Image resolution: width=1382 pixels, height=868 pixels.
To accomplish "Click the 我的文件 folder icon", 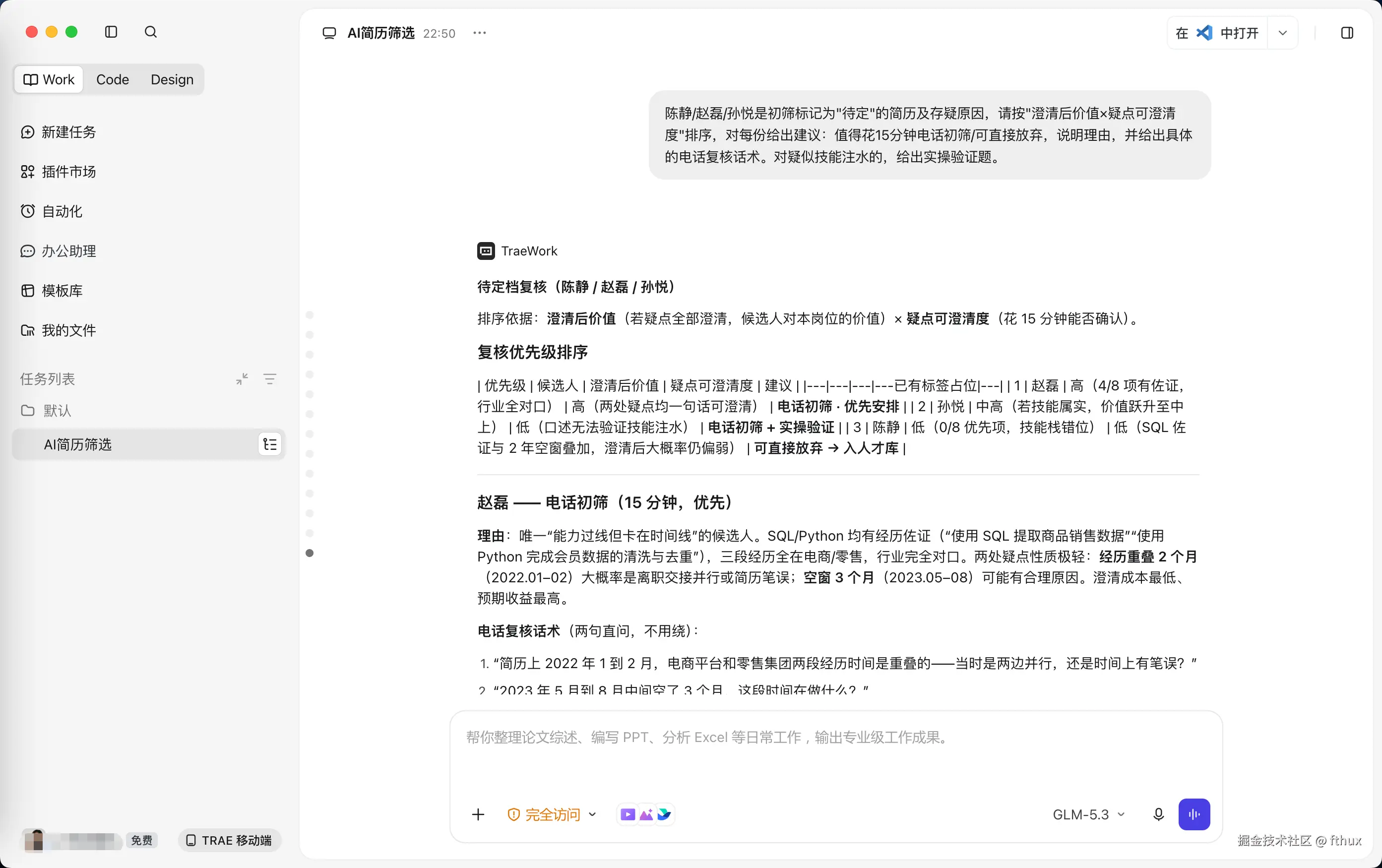I will click(x=28, y=330).
